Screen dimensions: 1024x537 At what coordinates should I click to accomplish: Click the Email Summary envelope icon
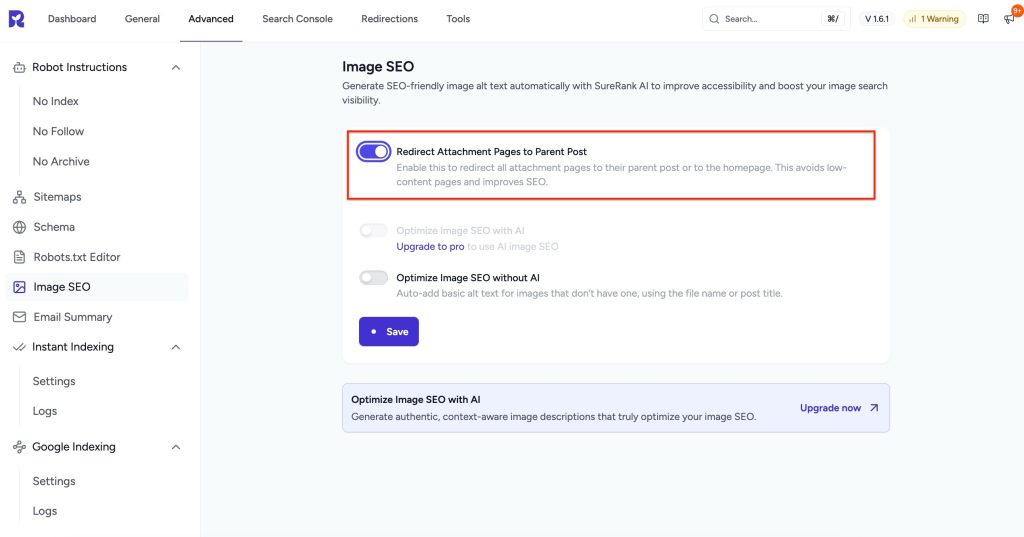(x=20, y=317)
